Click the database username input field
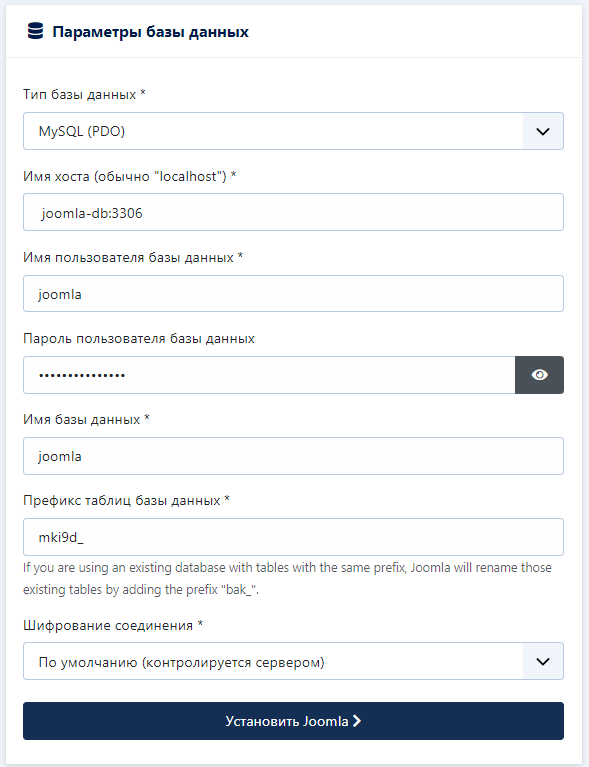Image resolution: width=589 pixels, height=767 pixels. point(293,293)
